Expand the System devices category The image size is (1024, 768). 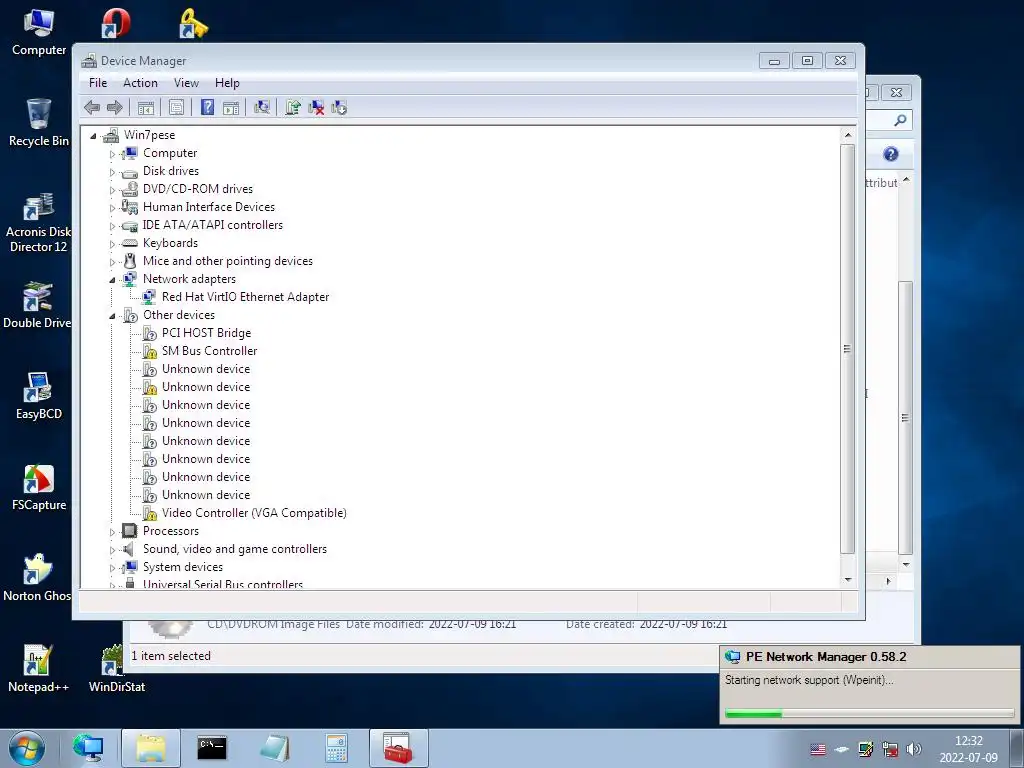coord(112,568)
